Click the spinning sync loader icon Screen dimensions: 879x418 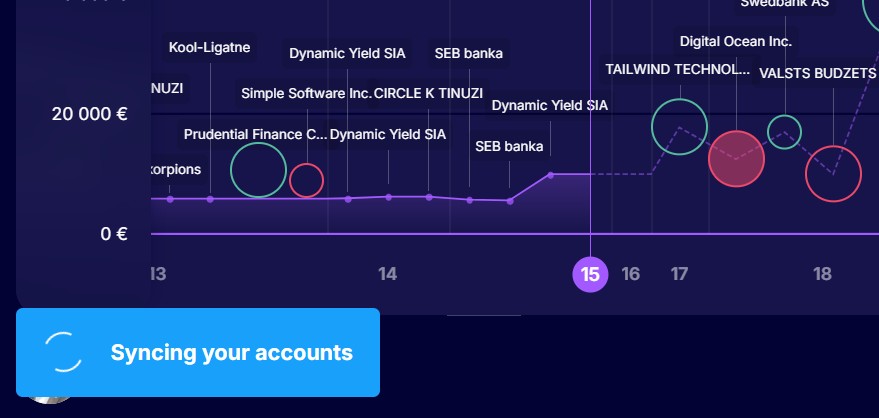(63, 352)
